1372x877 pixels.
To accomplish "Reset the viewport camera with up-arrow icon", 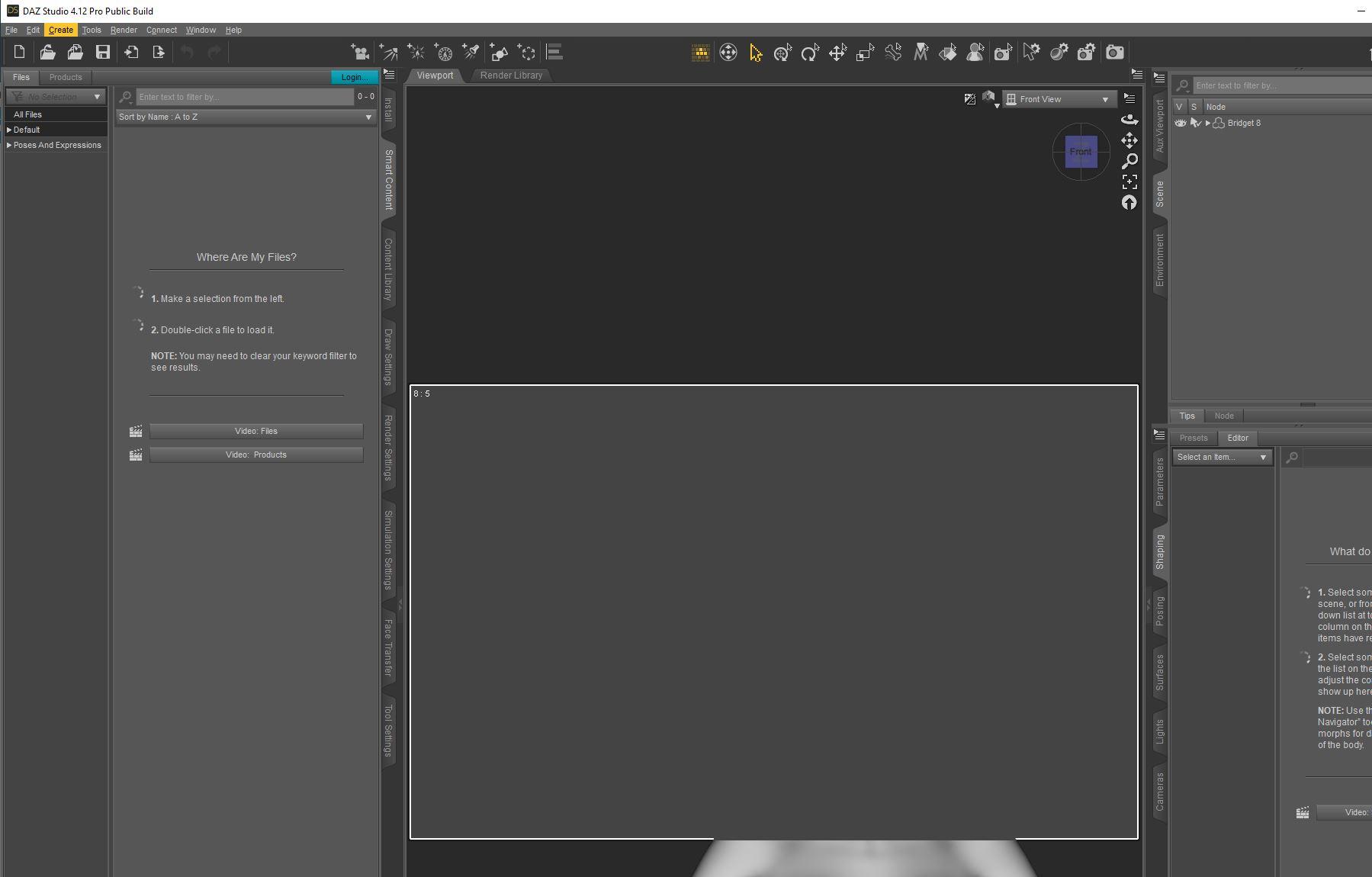I will pyautogui.click(x=1129, y=202).
